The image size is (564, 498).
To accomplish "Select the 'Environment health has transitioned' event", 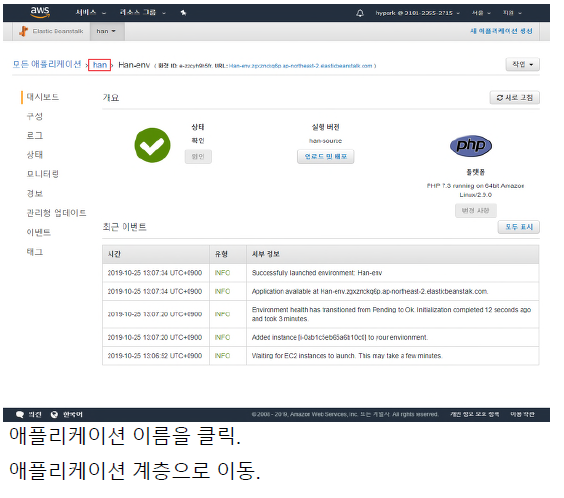I will 320,314.
